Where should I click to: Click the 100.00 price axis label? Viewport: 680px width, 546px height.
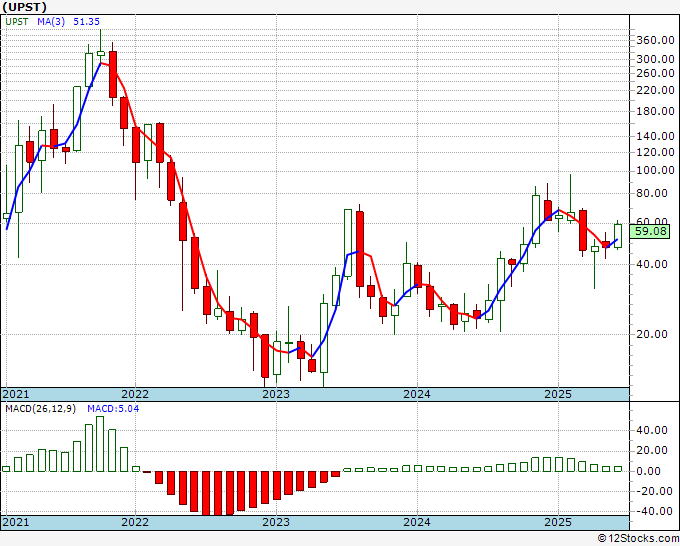tap(655, 170)
